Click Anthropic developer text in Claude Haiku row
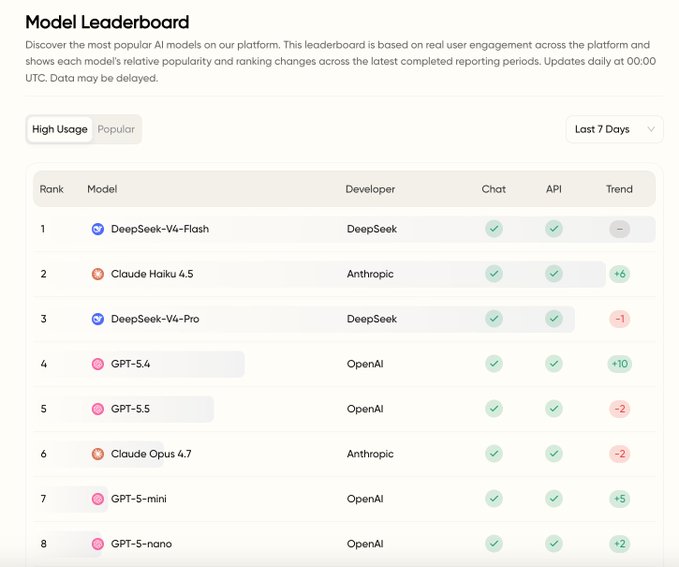 [370, 274]
